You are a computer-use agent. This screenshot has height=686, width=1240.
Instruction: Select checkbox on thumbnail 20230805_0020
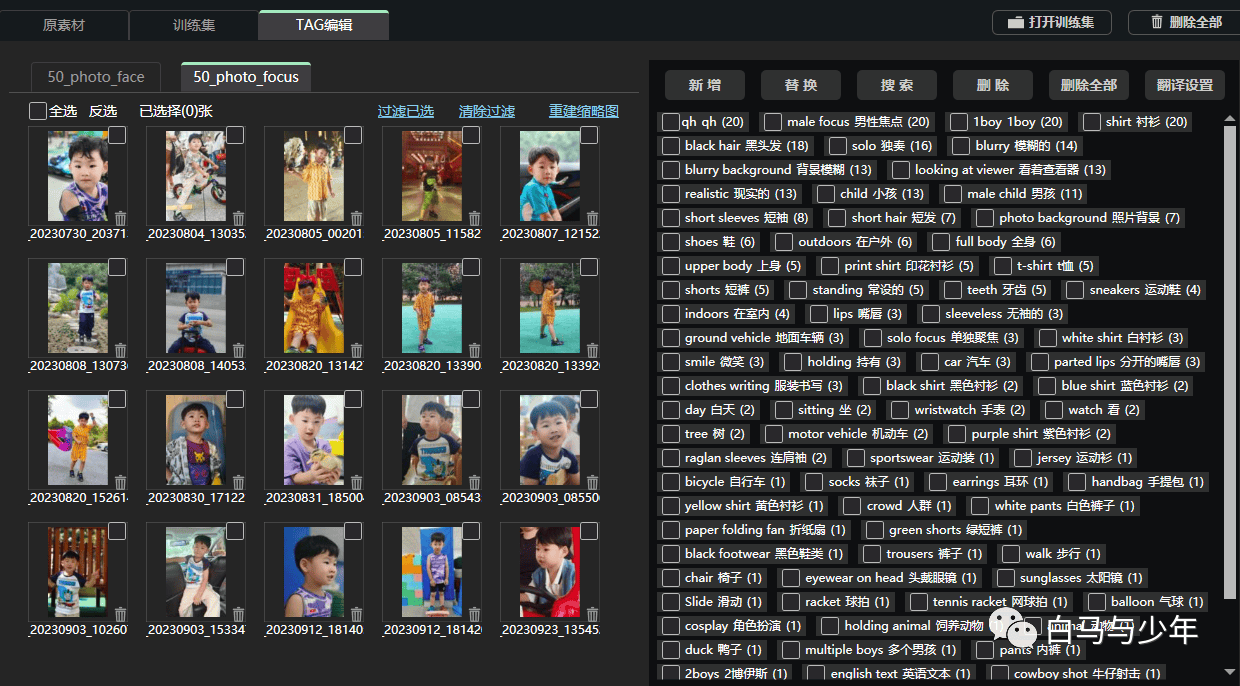pos(353,135)
